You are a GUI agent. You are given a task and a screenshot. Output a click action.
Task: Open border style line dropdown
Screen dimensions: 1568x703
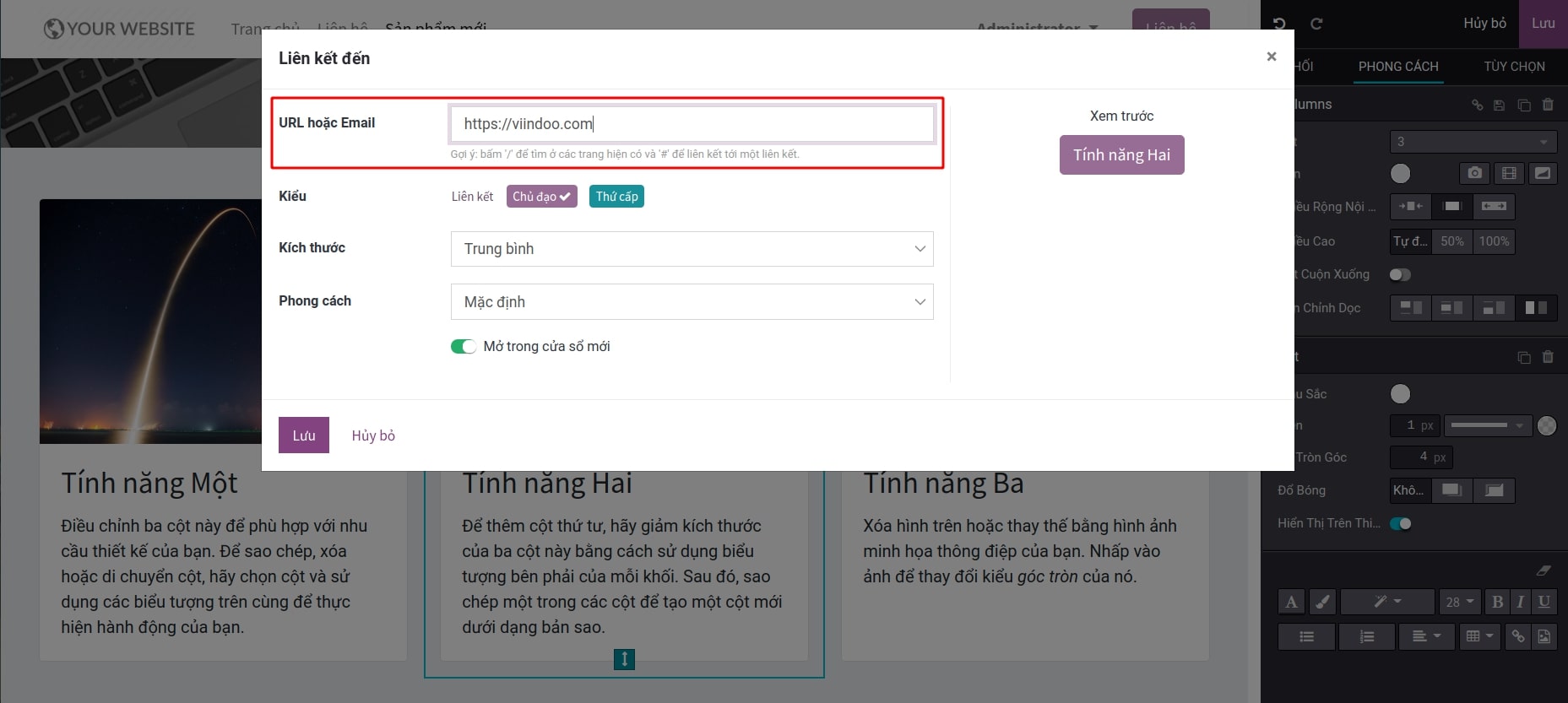point(1488,425)
